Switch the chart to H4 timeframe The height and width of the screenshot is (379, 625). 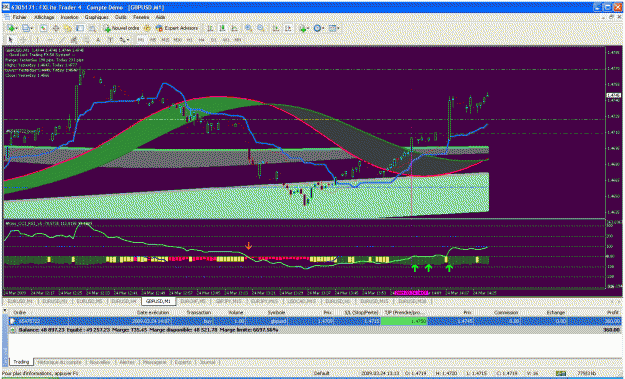click(202, 39)
